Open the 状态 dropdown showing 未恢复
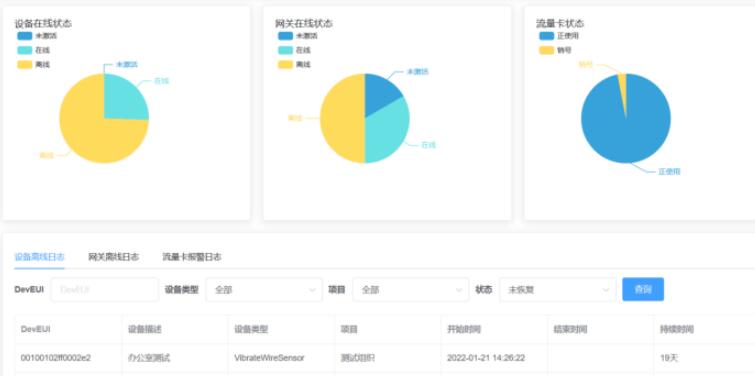Image resolution: width=755 pixels, height=380 pixels. coord(558,289)
